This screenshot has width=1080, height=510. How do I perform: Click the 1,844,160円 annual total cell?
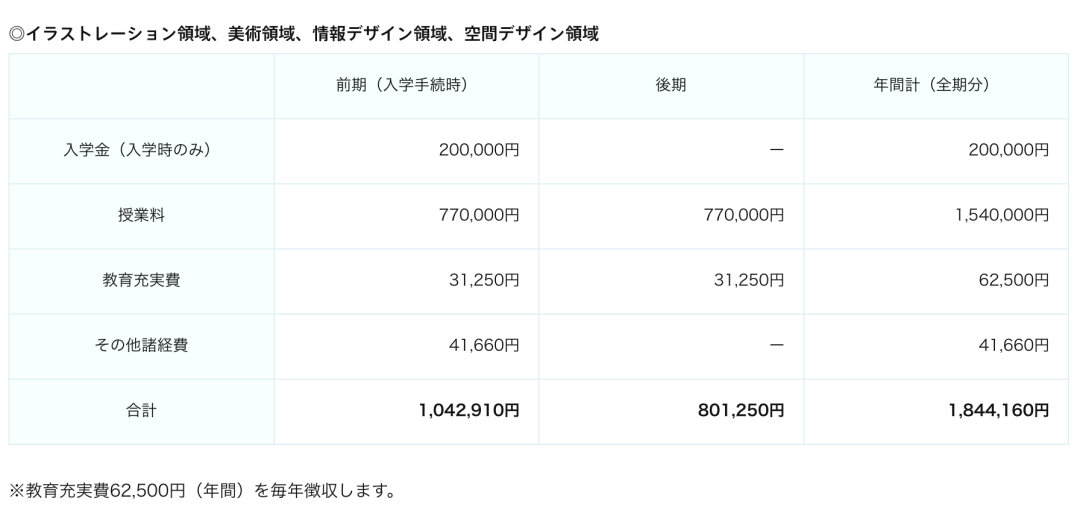tap(936, 411)
